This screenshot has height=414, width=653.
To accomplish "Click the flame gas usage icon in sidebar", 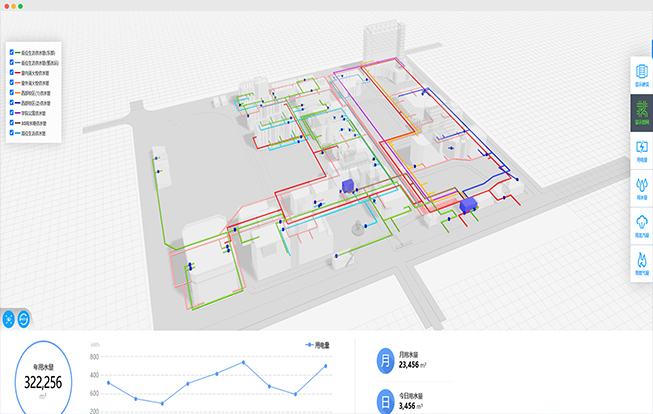I will click(x=641, y=263).
